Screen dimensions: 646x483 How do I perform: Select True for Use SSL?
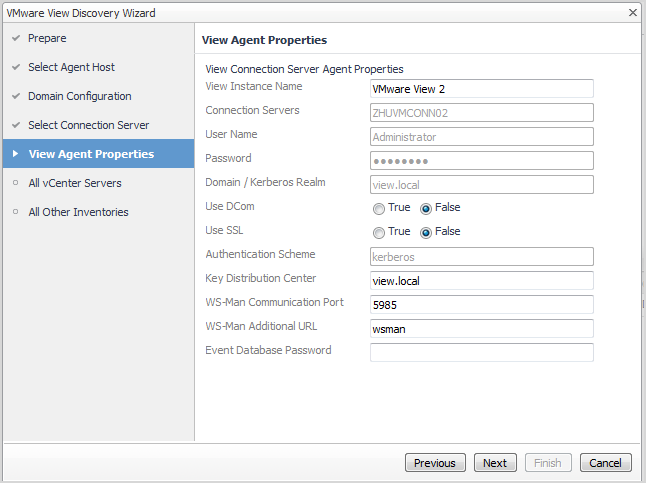coord(379,232)
